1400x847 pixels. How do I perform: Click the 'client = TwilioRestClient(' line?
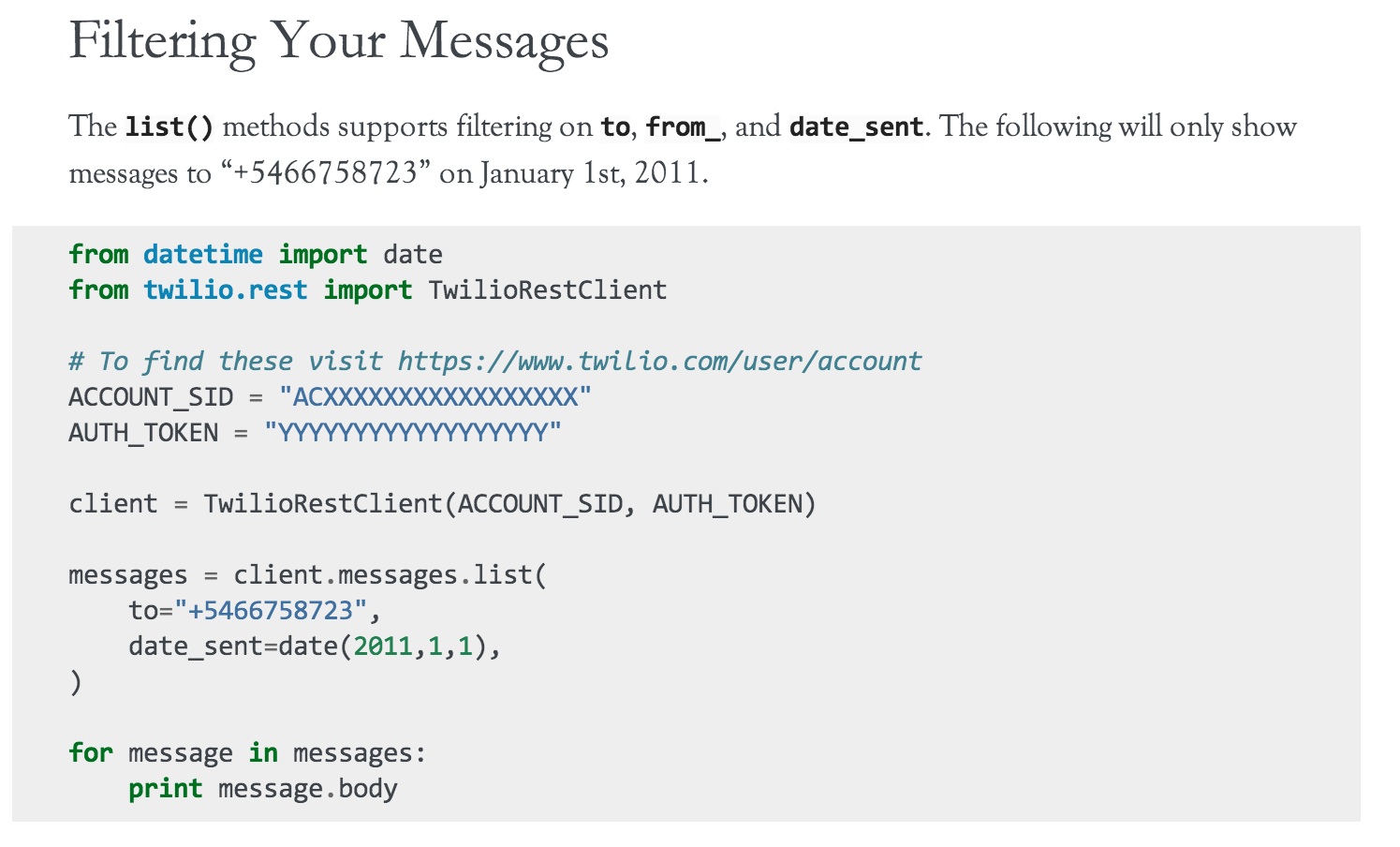click(442, 504)
